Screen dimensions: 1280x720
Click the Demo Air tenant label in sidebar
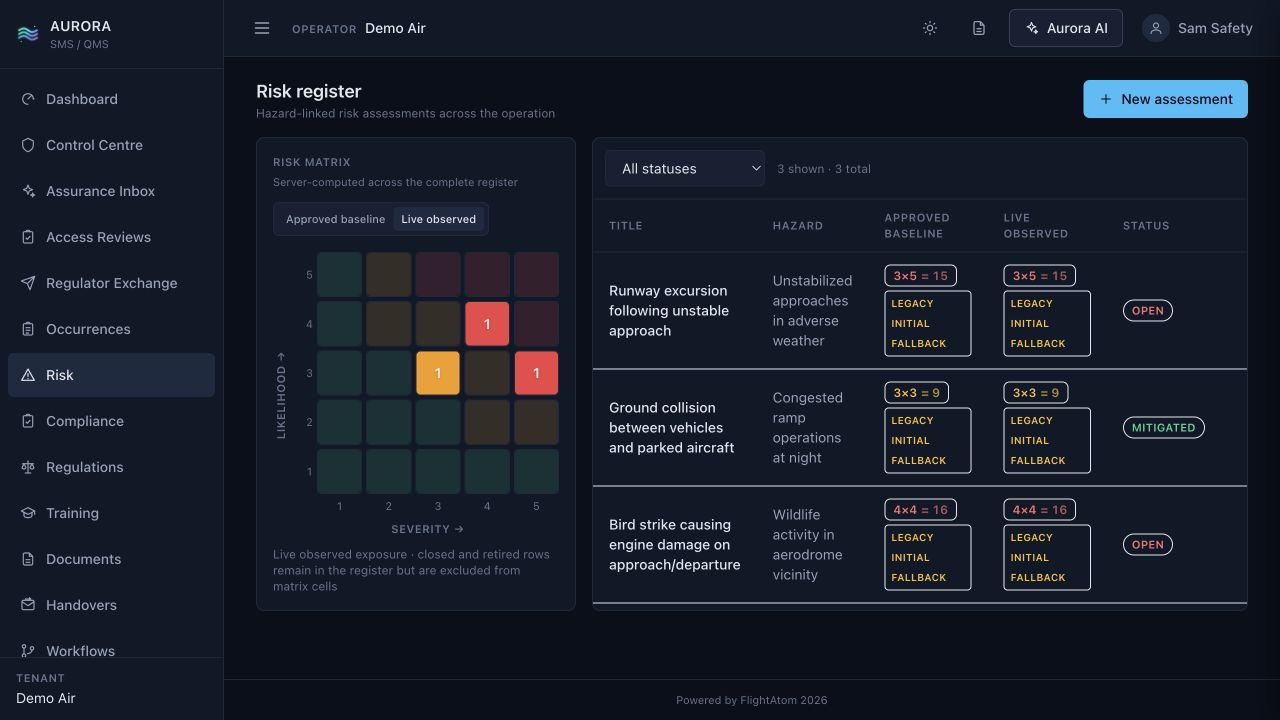[x=46, y=698]
